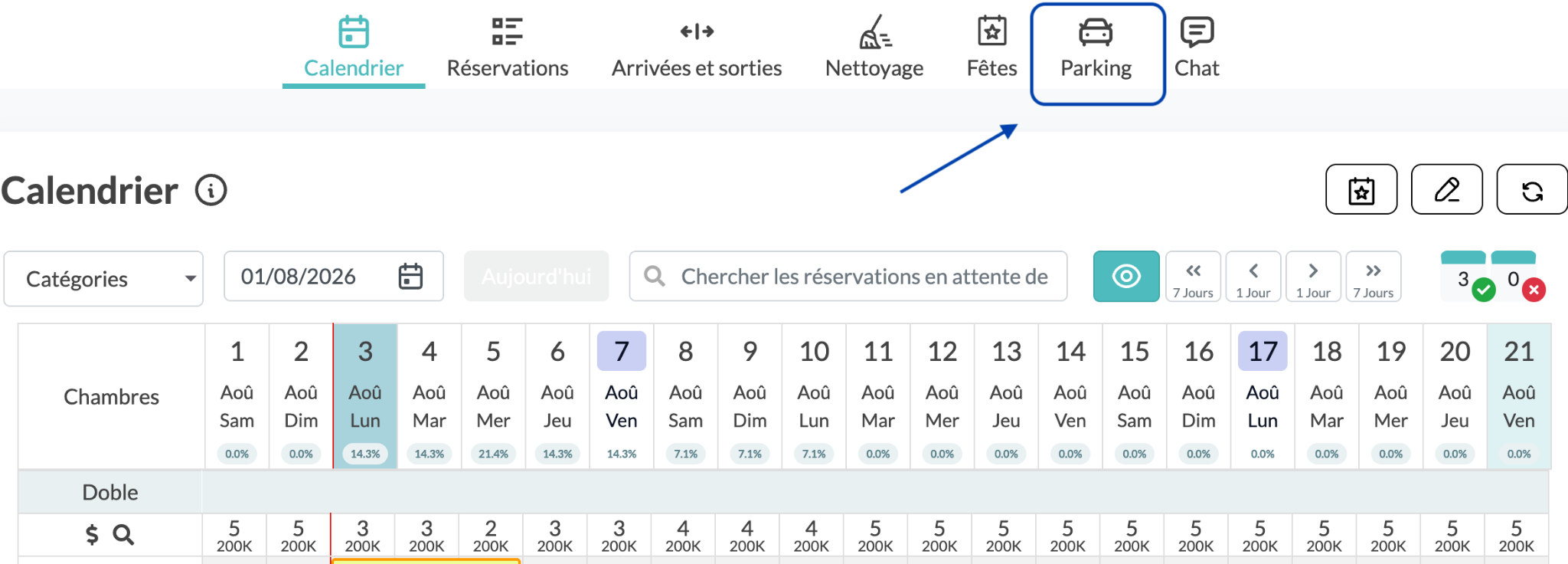The height and width of the screenshot is (564, 1568).
Task: Click the starred calendar events button
Action: (x=1361, y=189)
